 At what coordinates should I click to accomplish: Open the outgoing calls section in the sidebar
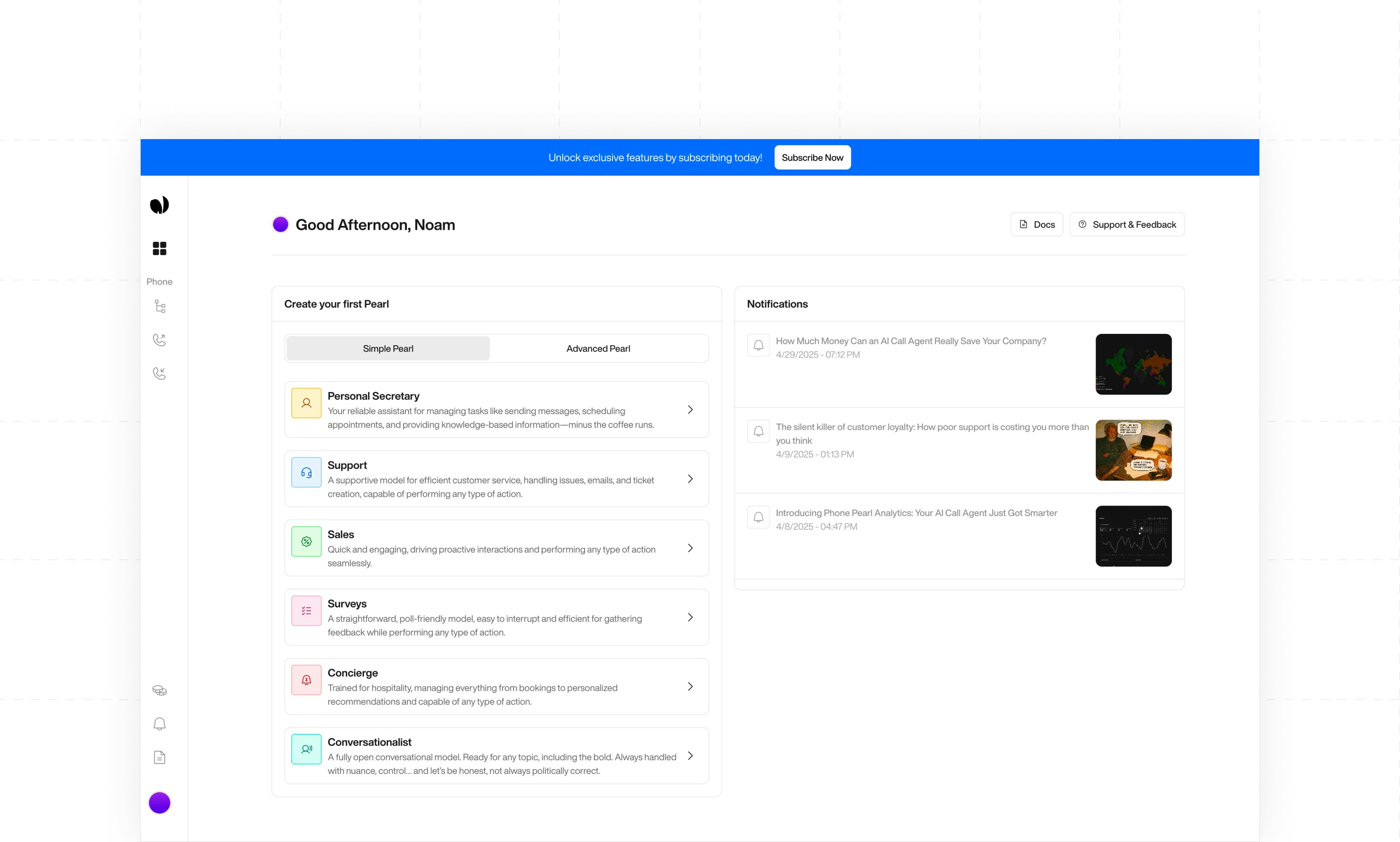point(159,339)
